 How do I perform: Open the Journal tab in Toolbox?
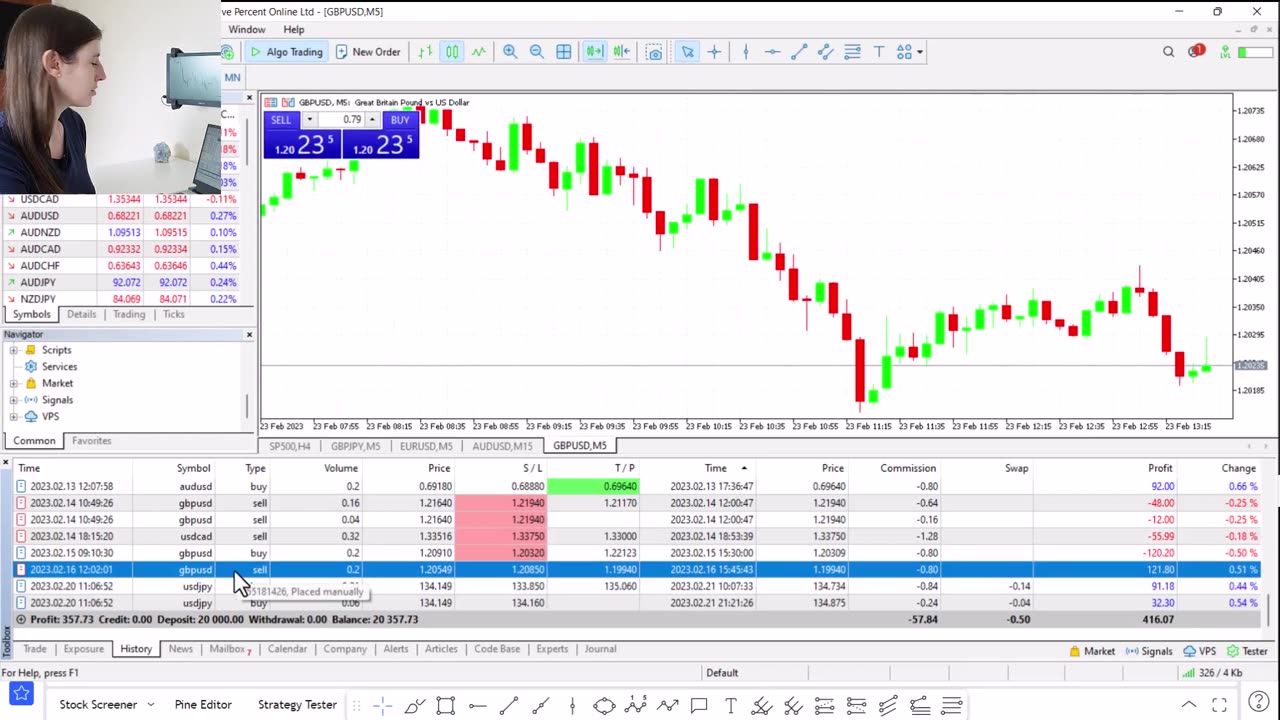click(x=600, y=649)
